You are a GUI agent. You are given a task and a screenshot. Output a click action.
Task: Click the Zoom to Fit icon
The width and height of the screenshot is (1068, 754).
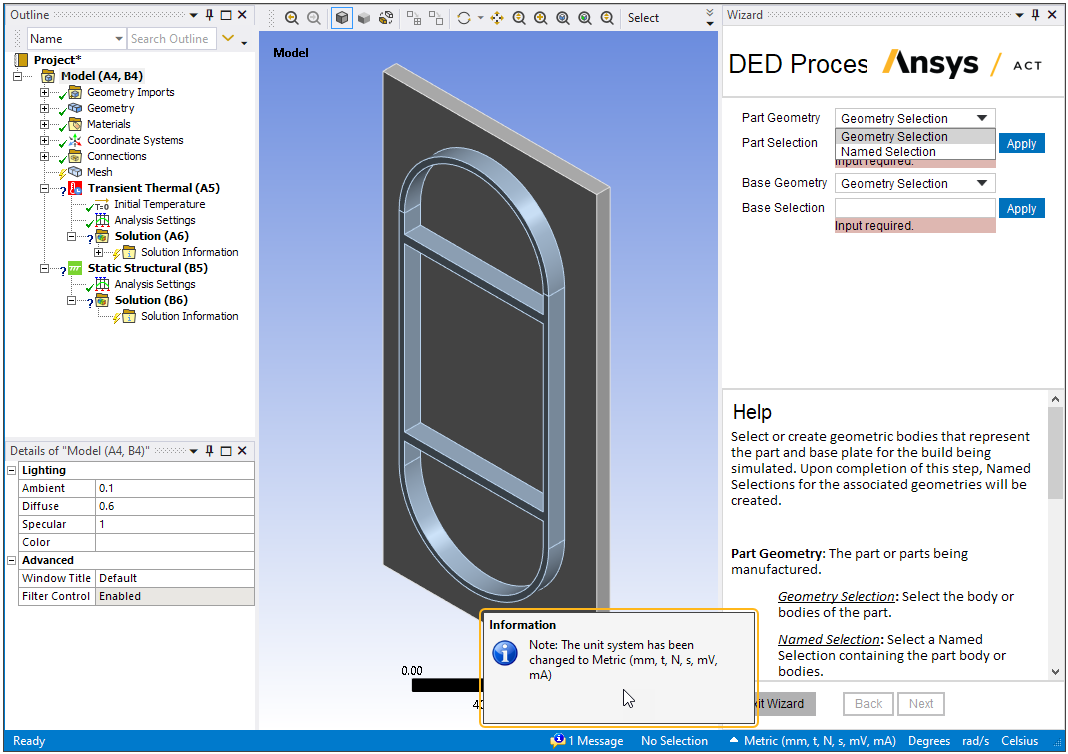coord(562,17)
